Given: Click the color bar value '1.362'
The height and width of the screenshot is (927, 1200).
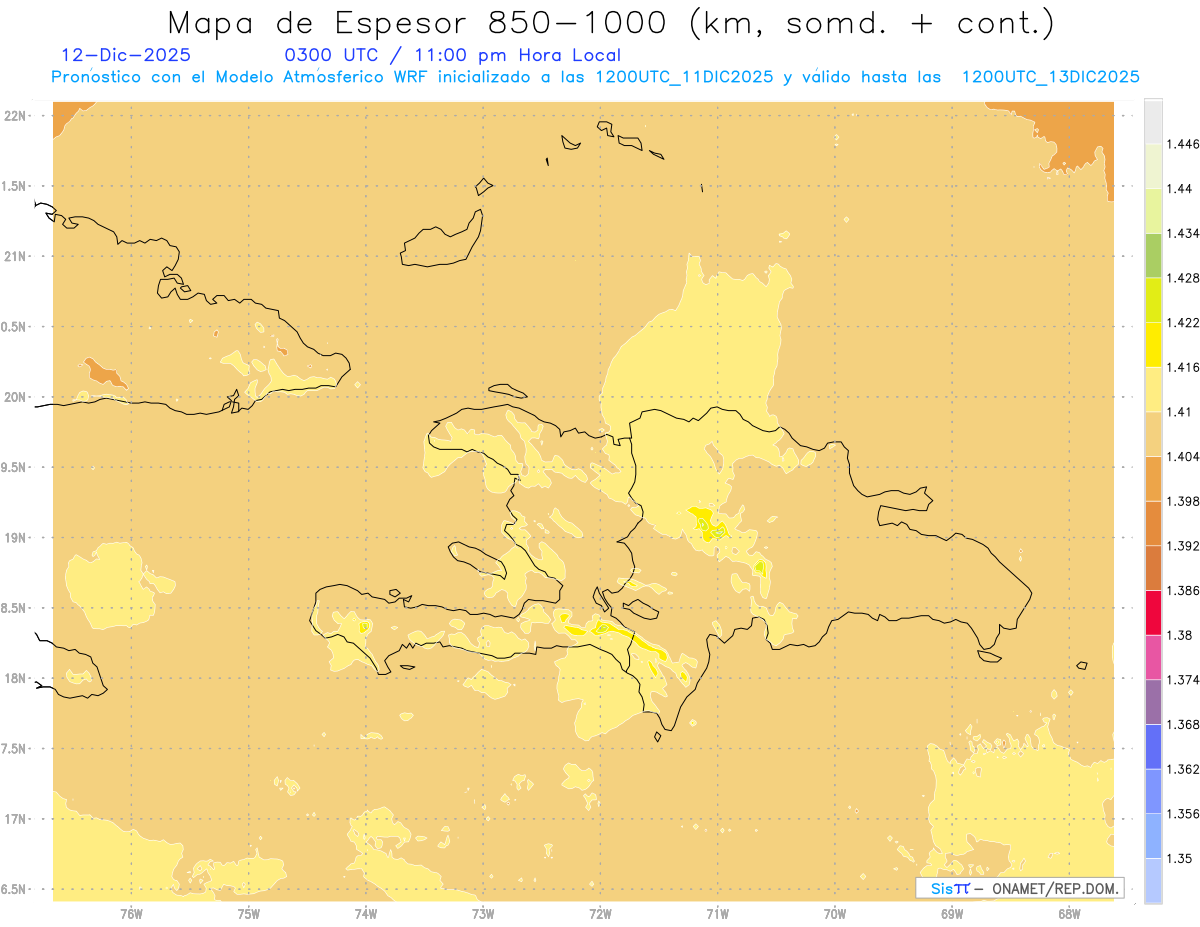Looking at the screenshot, I should tap(1183, 769).
